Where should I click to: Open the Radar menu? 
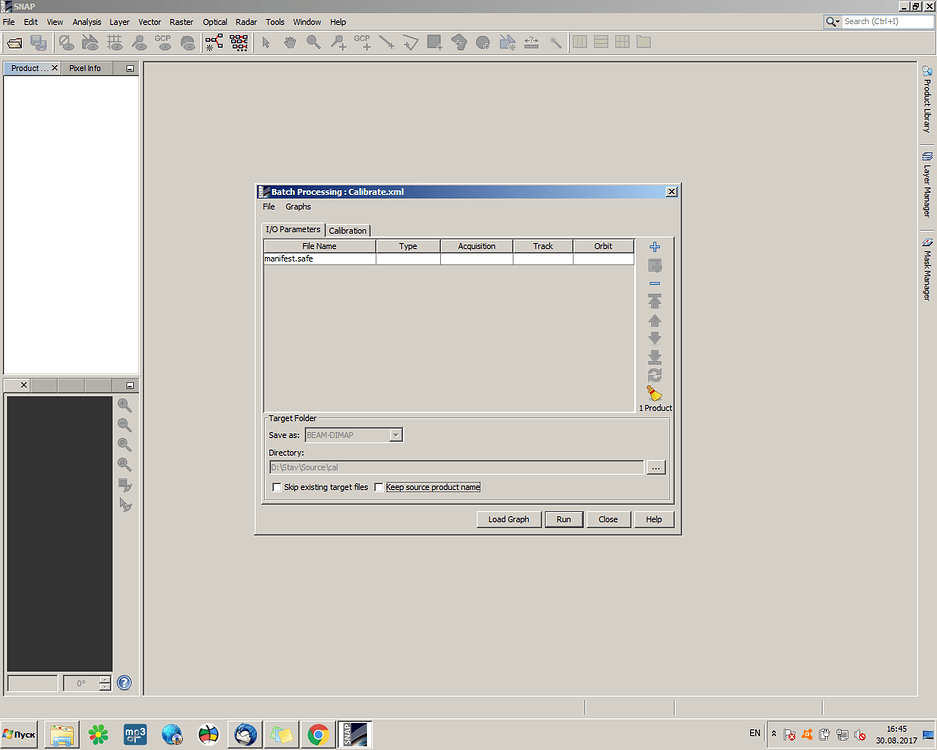[x=246, y=21]
